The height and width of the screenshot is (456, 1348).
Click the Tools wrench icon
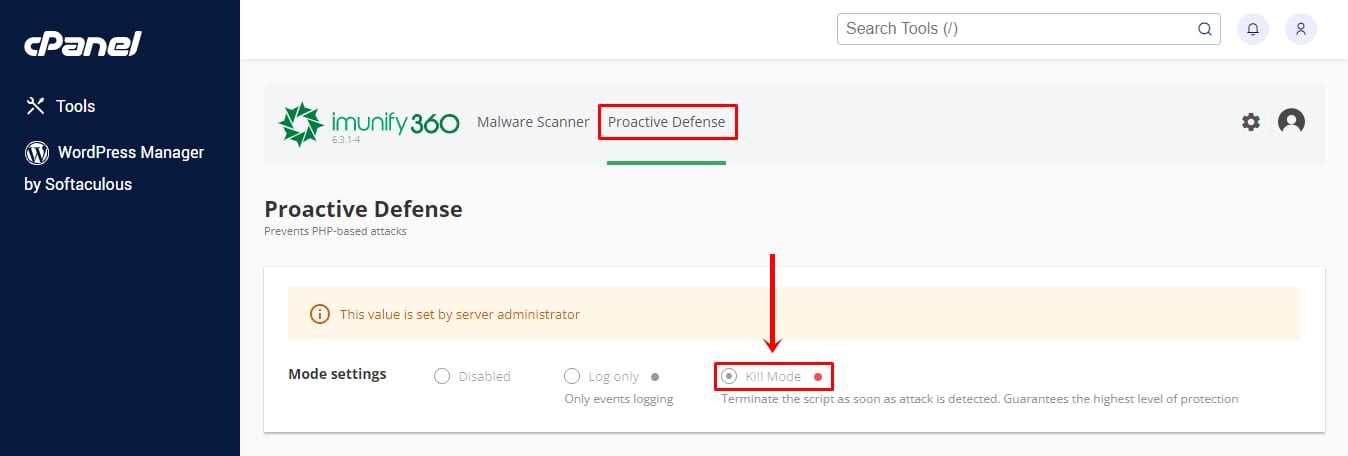pos(36,106)
